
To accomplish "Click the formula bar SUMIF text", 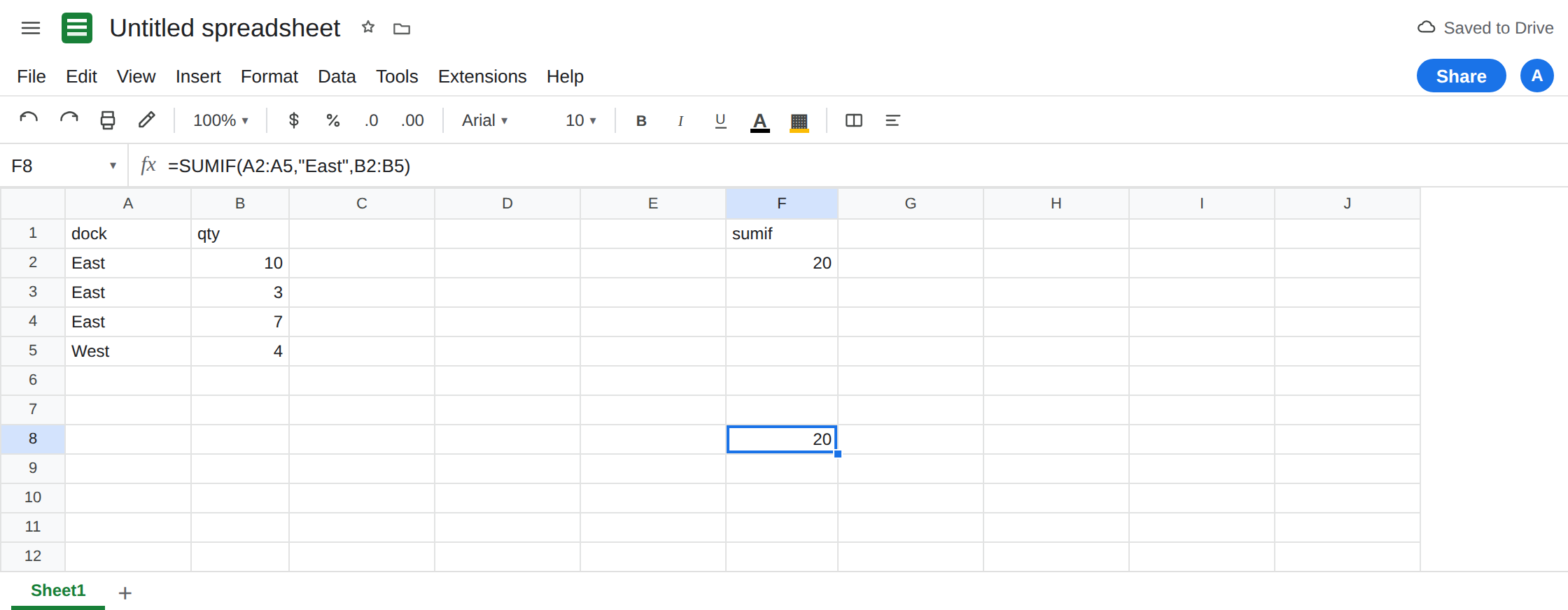I will (289, 166).
